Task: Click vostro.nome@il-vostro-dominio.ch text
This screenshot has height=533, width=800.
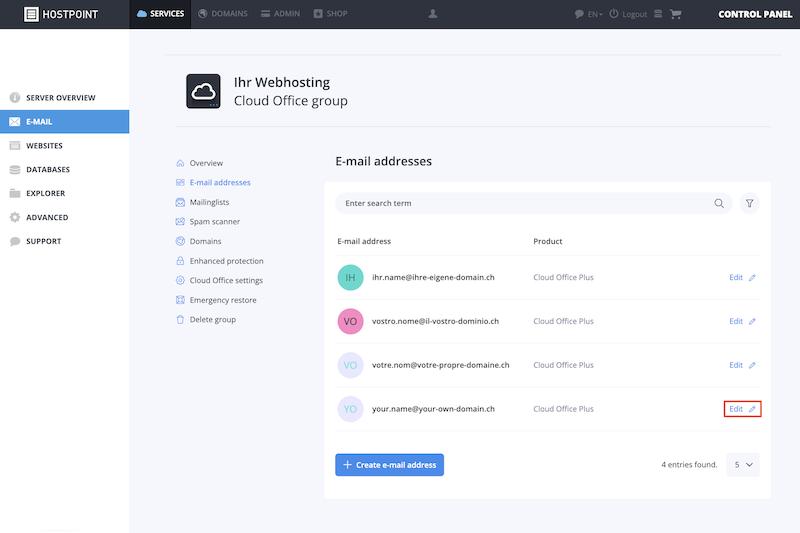Action: 435,321
